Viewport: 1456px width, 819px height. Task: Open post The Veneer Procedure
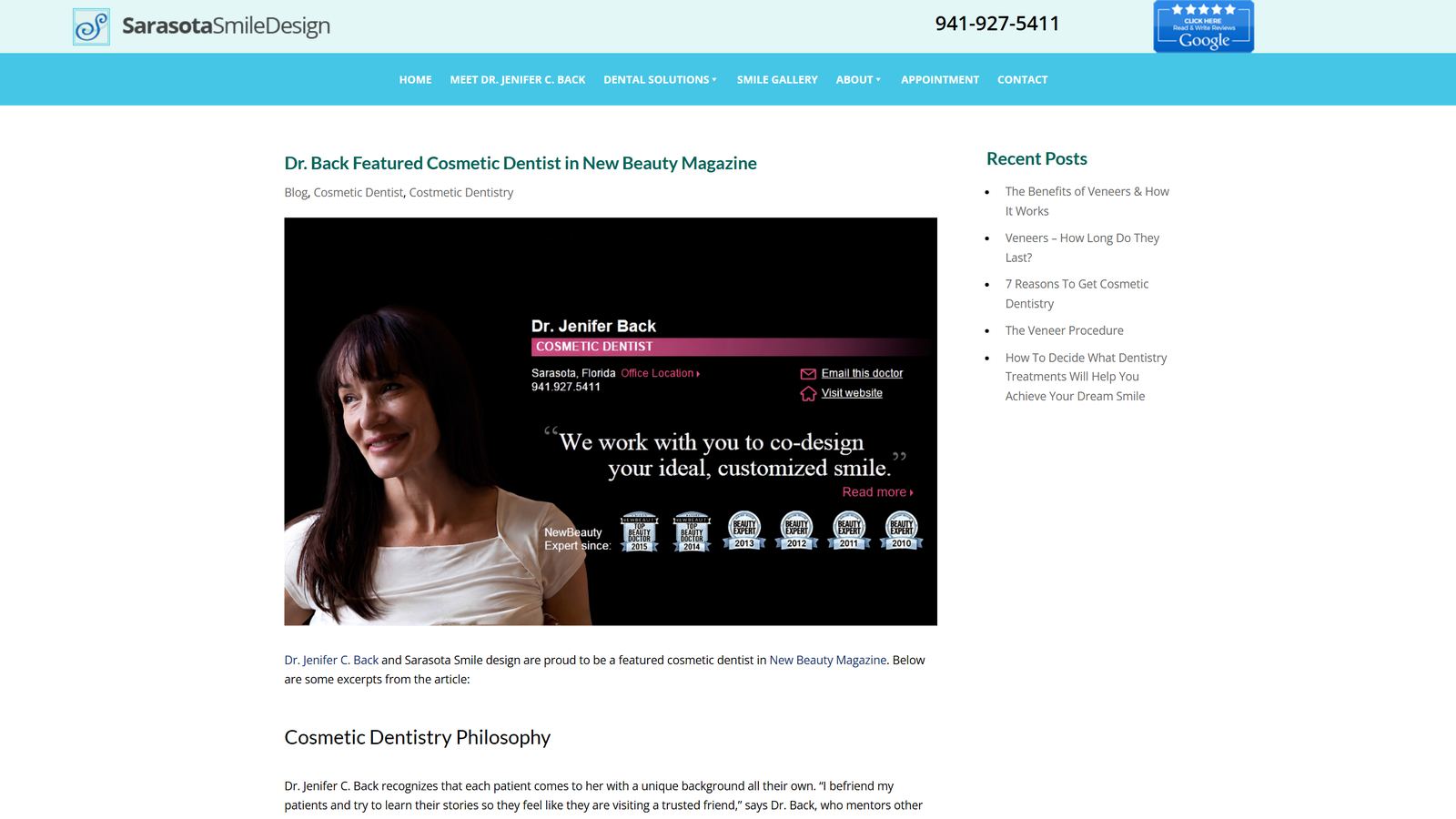1064,330
